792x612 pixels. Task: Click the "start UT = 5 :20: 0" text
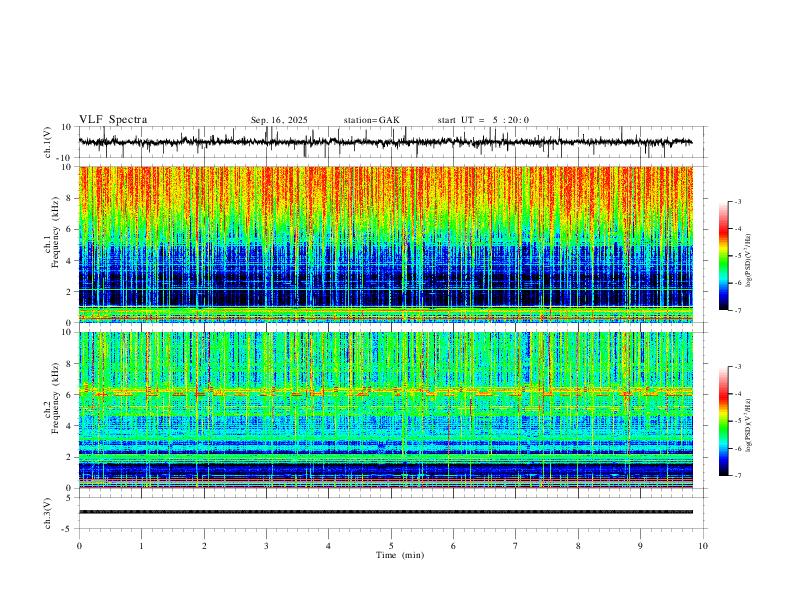[483, 120]
